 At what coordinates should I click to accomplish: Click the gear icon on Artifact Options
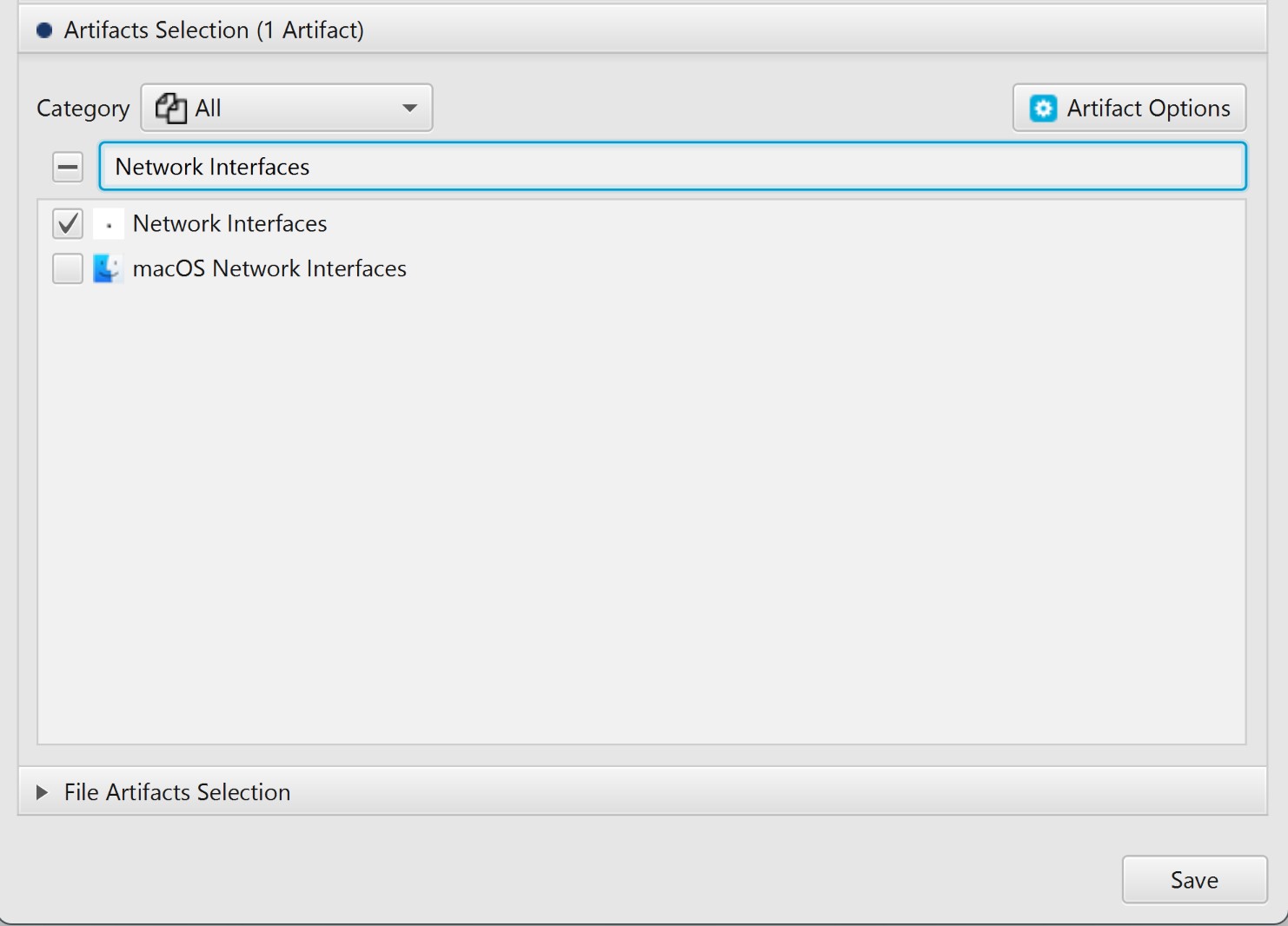(1043, 108)
